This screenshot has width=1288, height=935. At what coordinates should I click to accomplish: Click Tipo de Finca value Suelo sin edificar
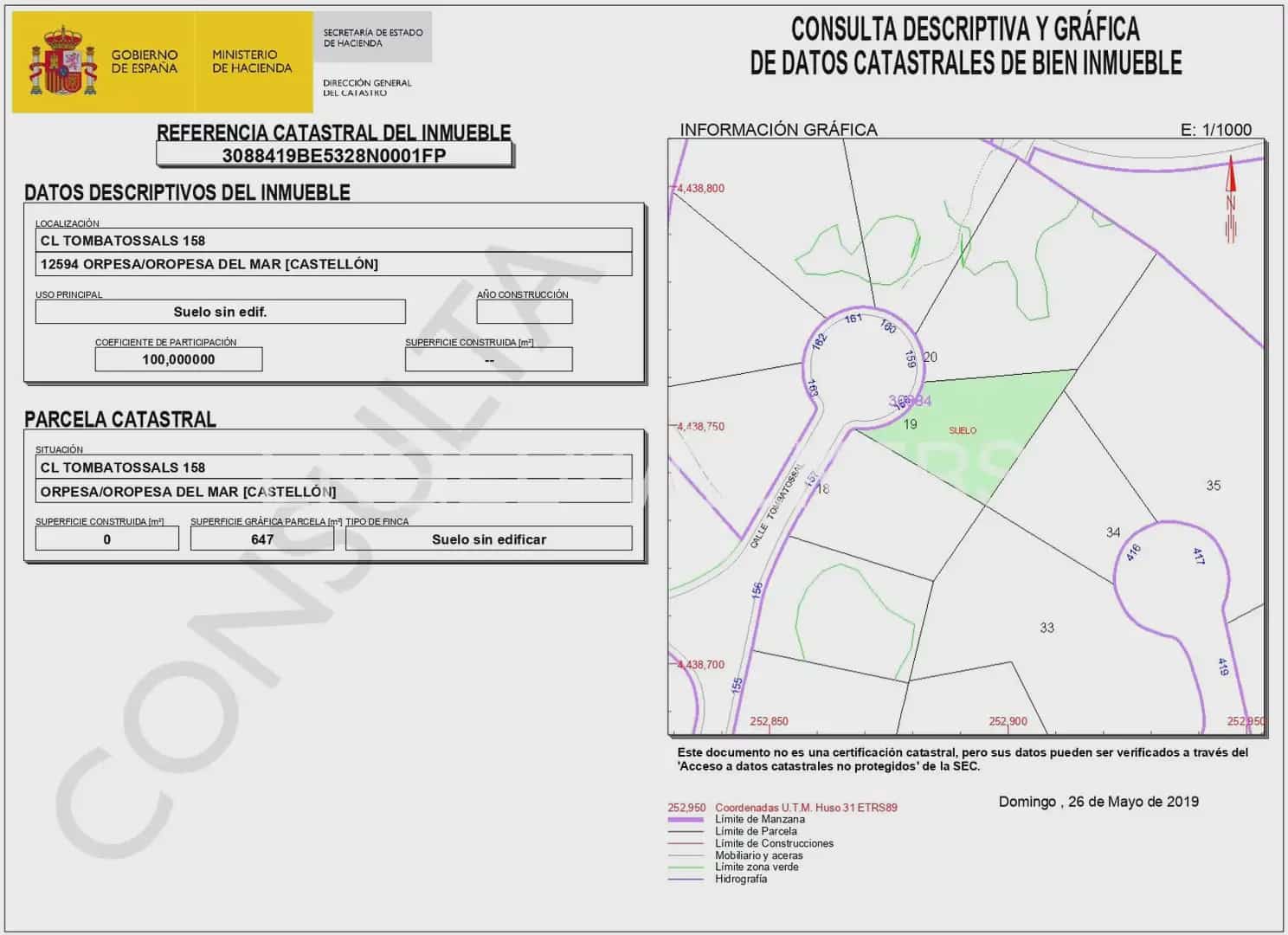489,538
